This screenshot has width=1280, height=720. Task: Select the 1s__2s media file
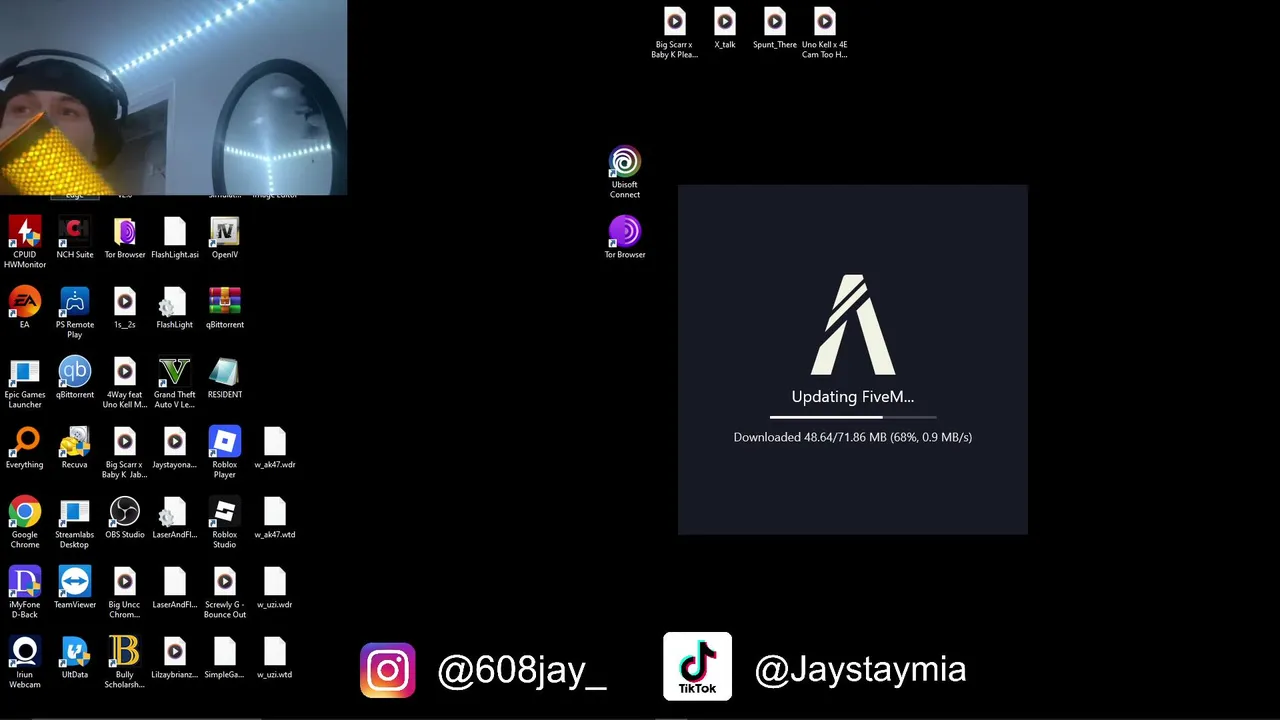click(125, 308)
